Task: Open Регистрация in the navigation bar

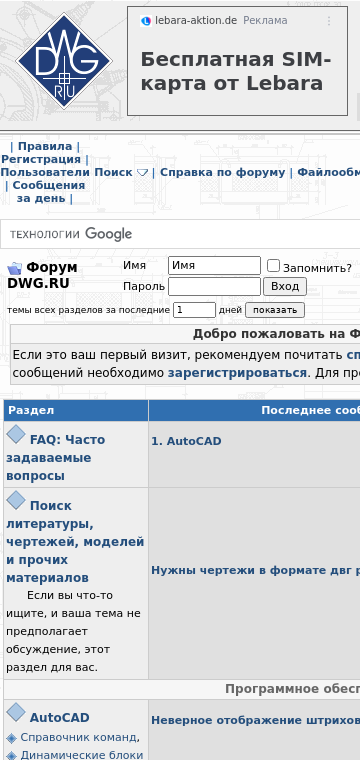Action: (41, 159)
